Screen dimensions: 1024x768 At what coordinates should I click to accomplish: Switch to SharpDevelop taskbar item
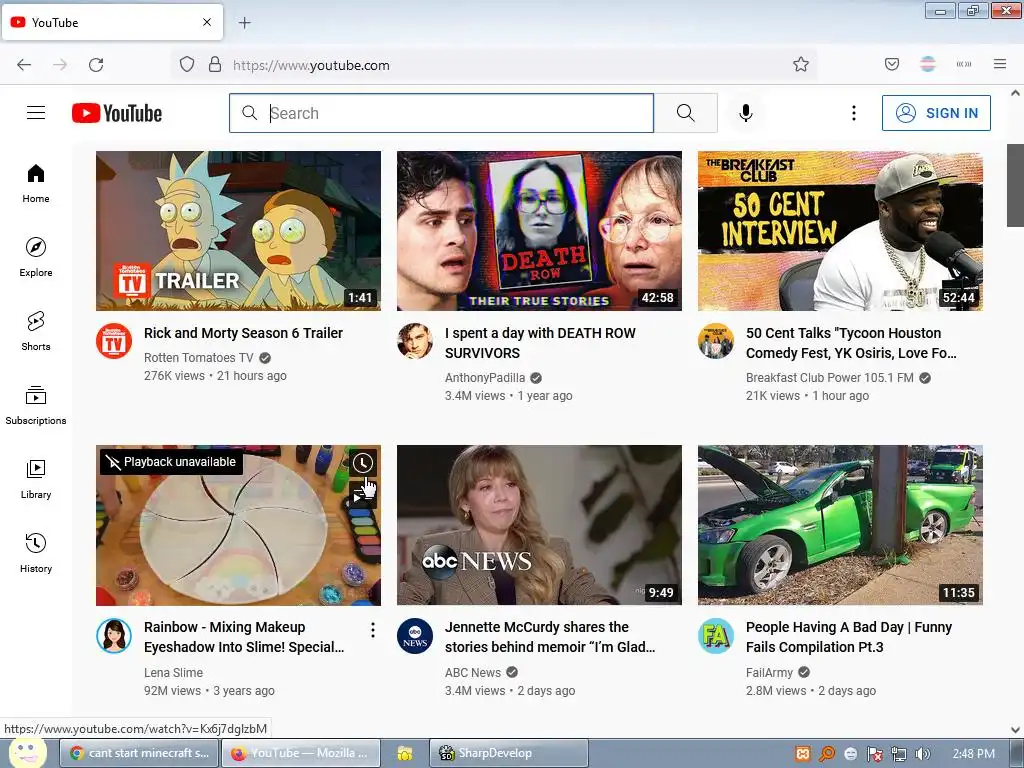click(x=509, y=753)
